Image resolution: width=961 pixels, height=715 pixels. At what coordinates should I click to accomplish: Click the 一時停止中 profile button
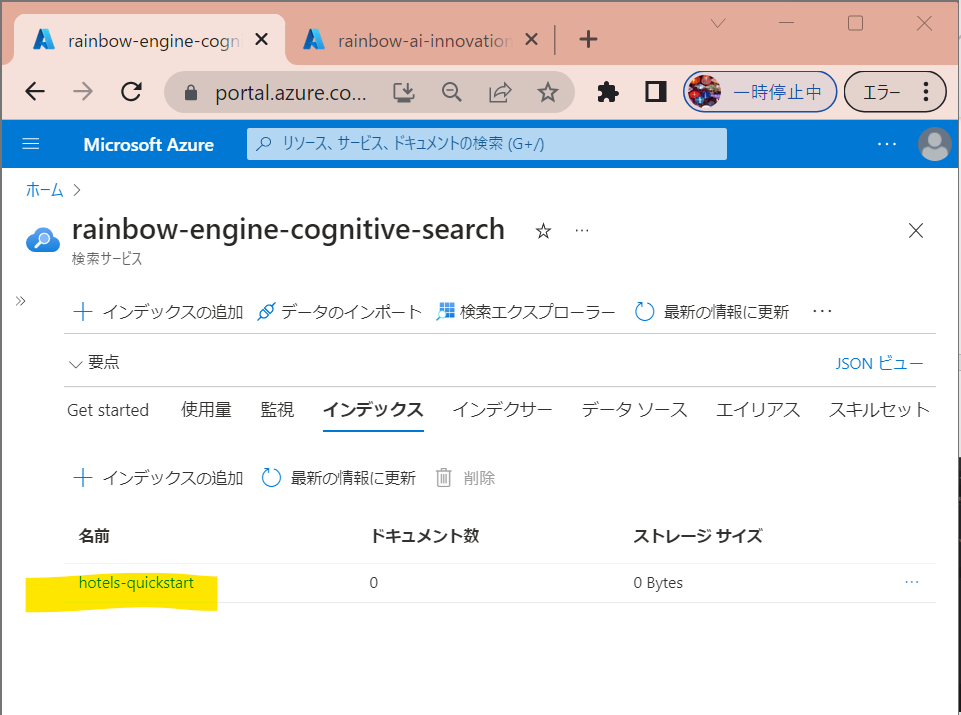tap(760, 92)
